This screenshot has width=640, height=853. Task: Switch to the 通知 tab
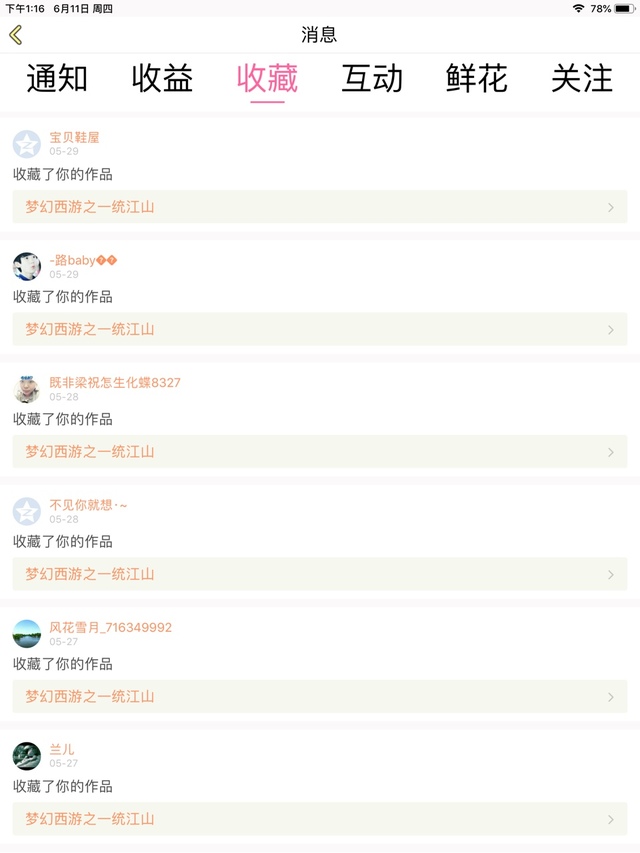coord(57,78)
